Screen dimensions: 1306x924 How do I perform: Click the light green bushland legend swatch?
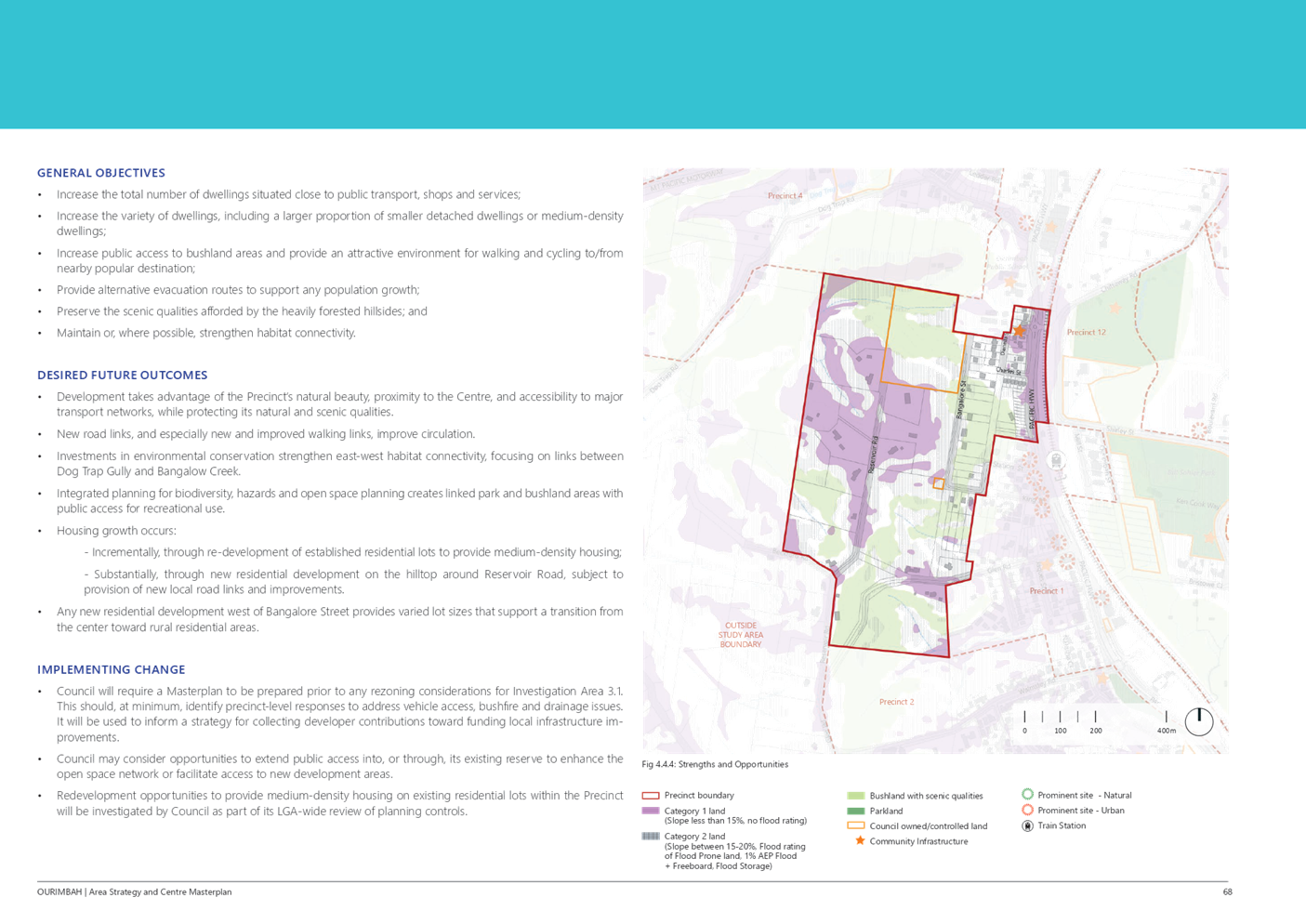pyautogui.click(x=856, y=796)
